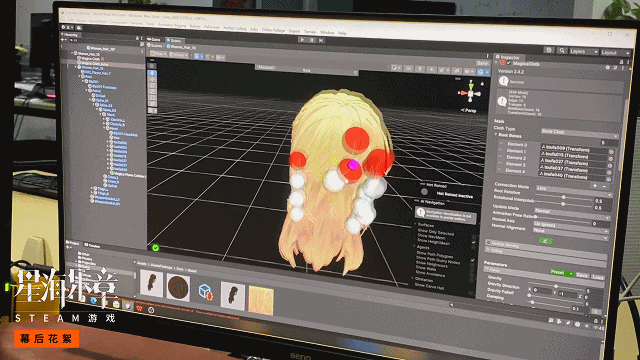Collapse the Root Bones foldout

496,135
